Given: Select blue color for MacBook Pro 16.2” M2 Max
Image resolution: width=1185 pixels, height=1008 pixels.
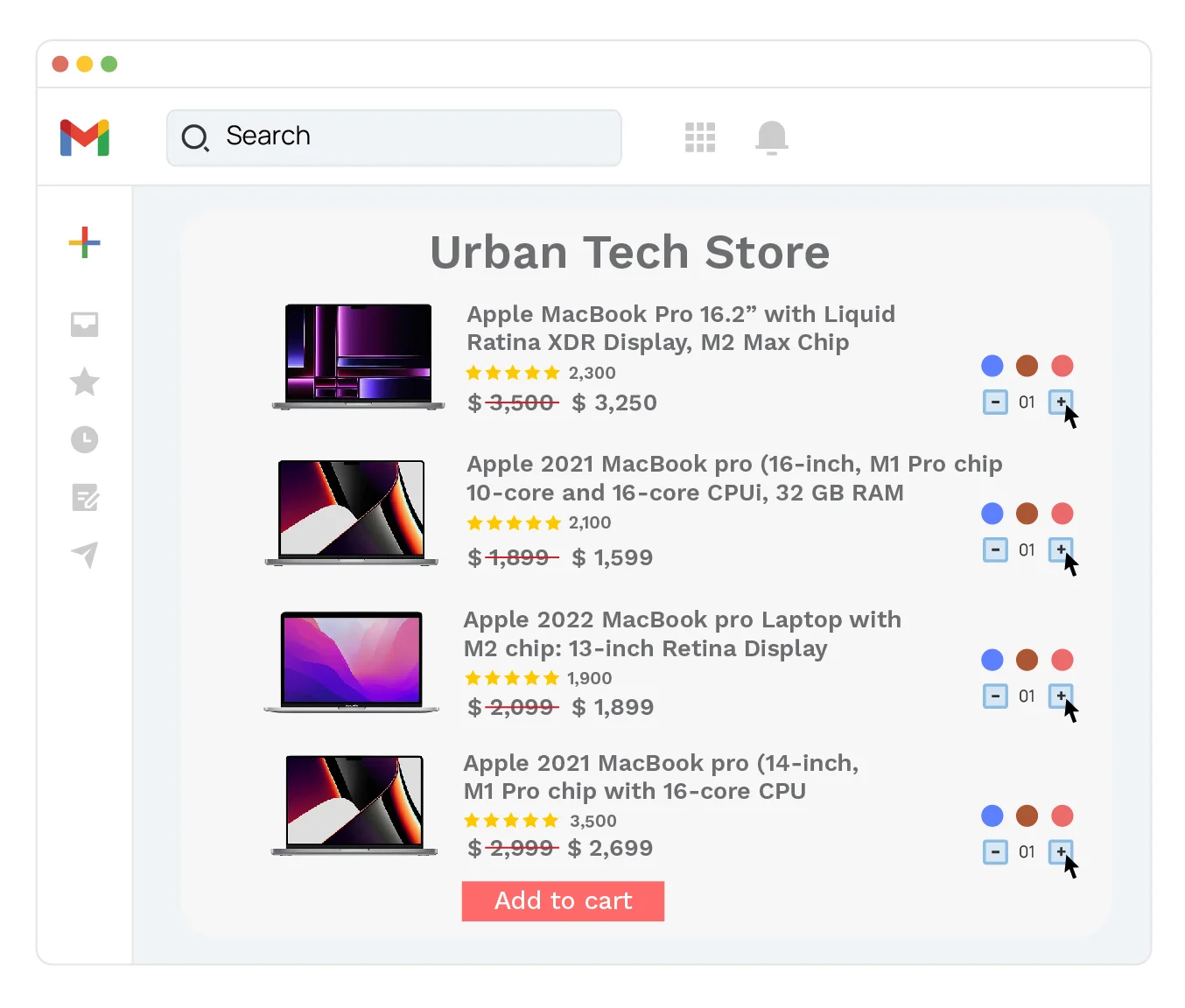Looking at the screenshot, I should pos(992,366).
